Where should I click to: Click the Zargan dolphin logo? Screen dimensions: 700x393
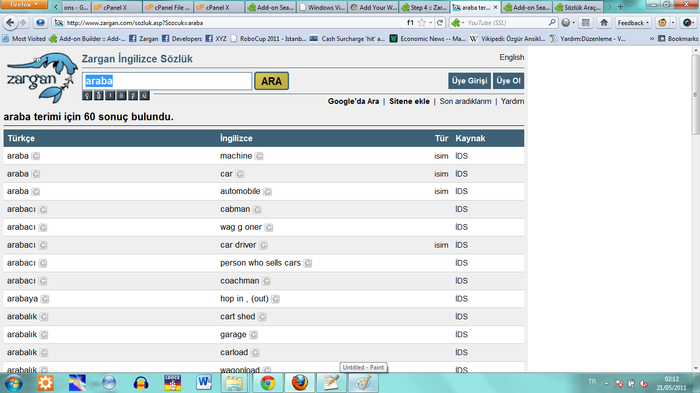tap(42, 77)
